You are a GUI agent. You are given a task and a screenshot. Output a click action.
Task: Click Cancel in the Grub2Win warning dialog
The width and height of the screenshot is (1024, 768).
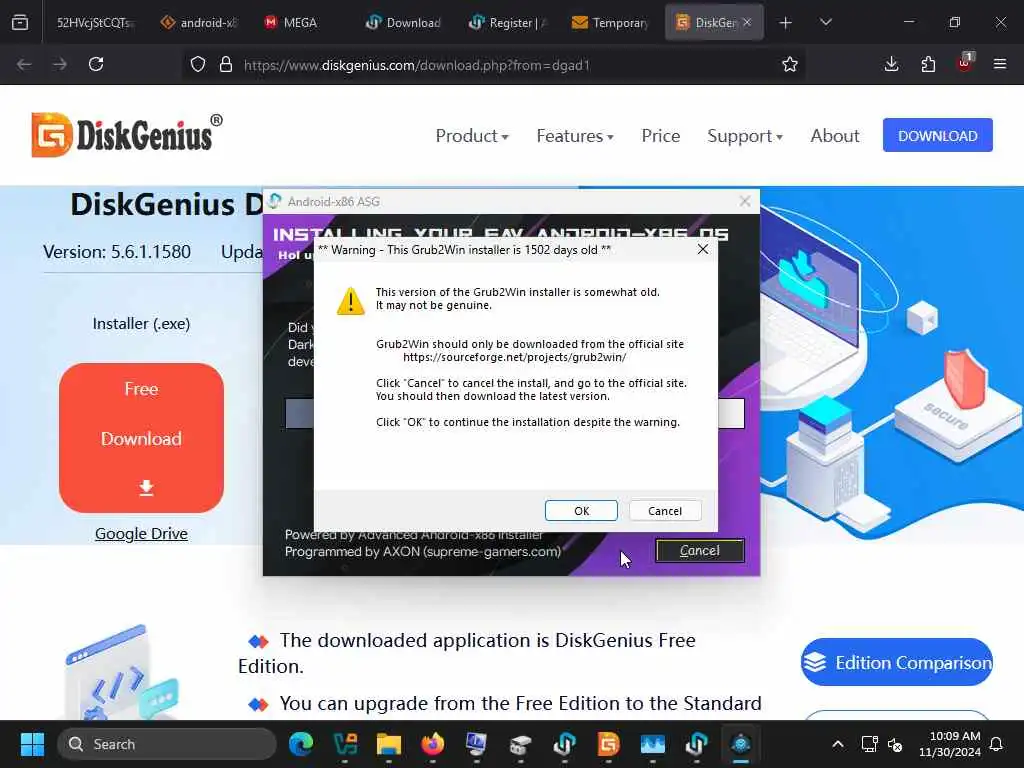[665, 511]
